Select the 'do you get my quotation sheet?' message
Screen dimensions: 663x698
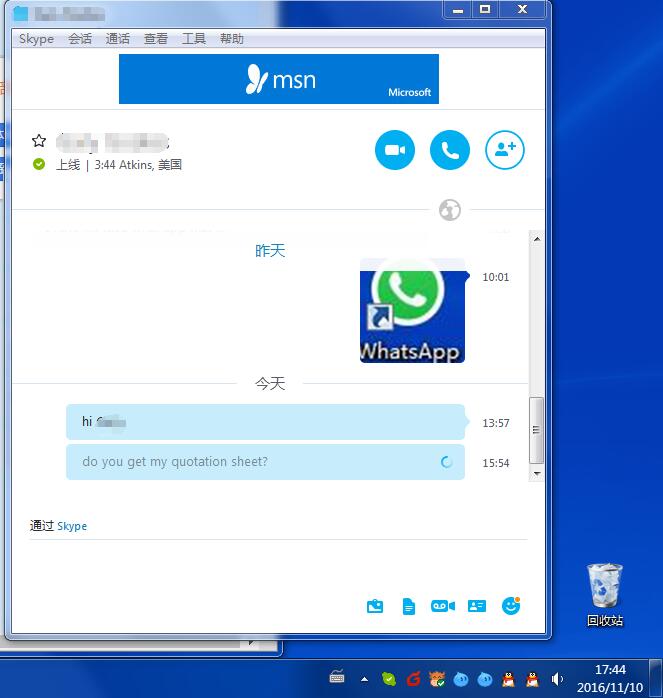[265, 462]
